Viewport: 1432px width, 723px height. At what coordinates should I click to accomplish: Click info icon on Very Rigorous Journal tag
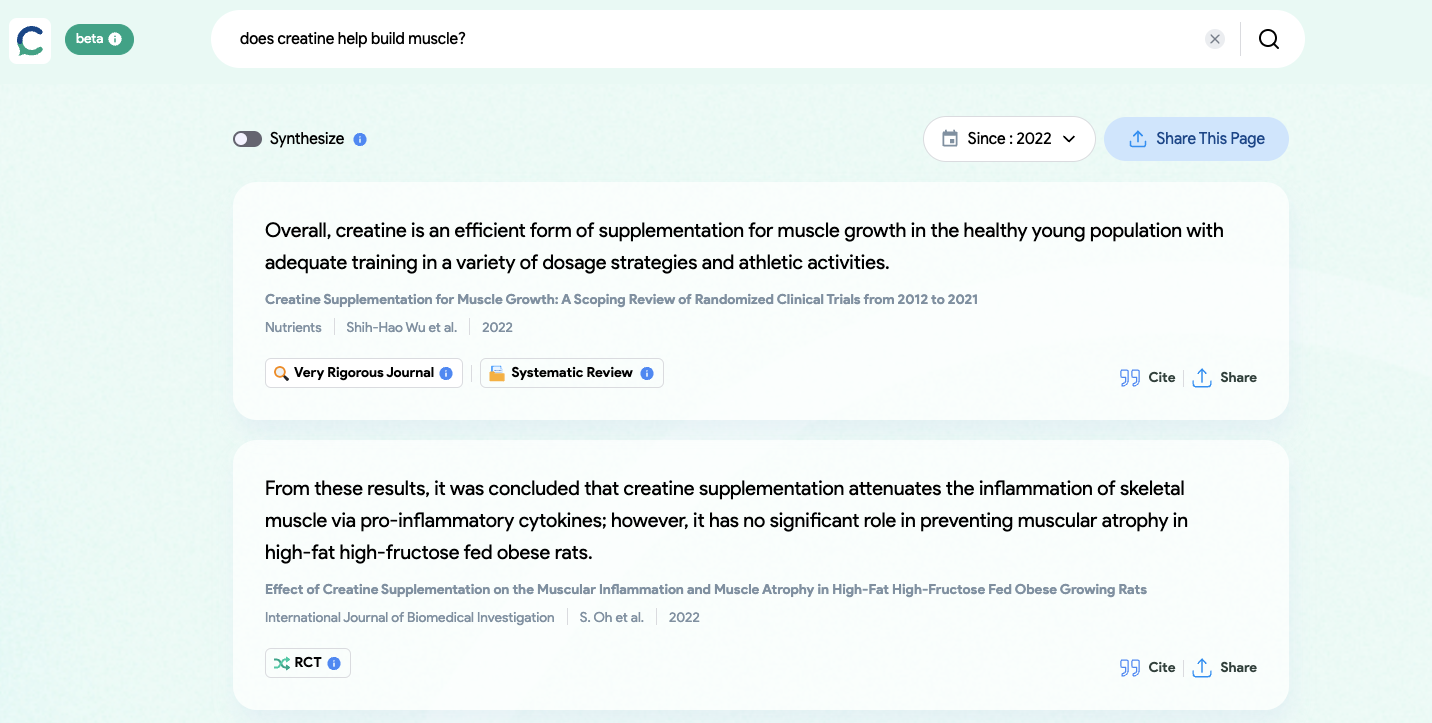point(446,373)
